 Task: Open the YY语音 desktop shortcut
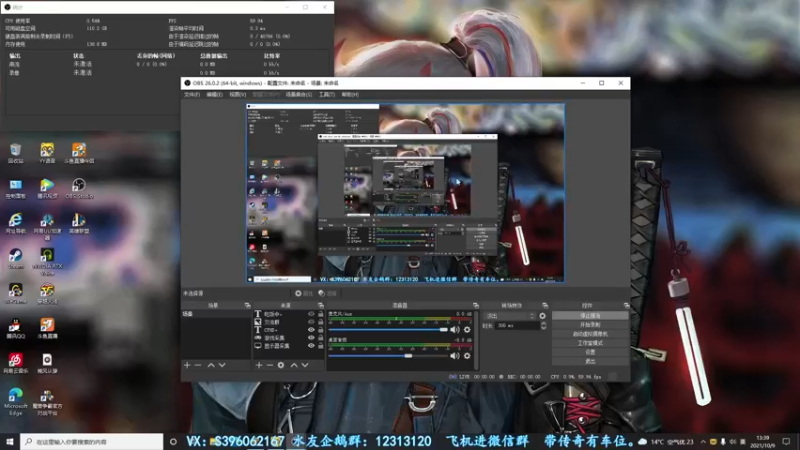click(x=47, y=153)
